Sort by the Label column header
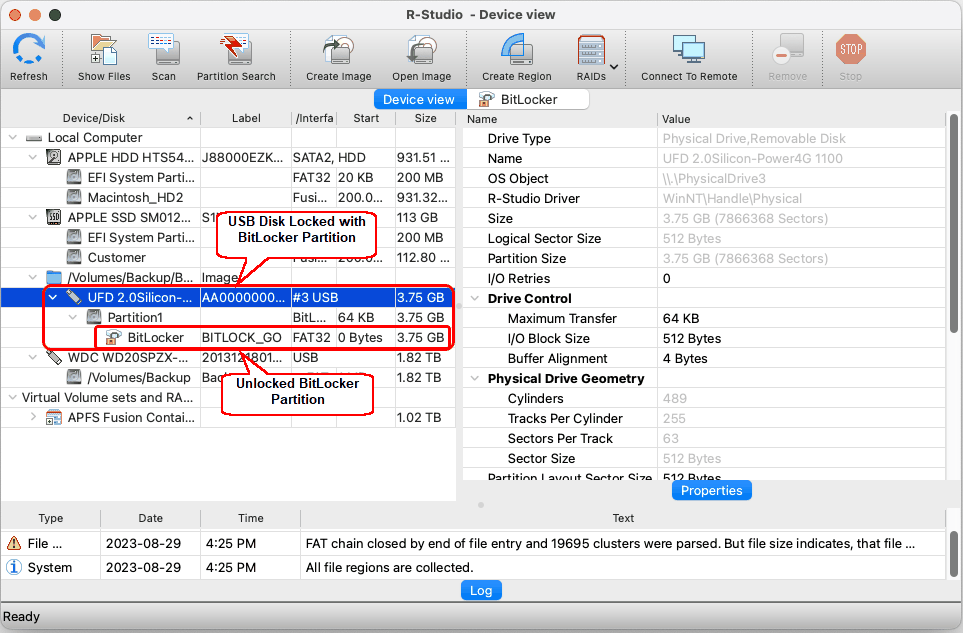This screenshot has width=963, height=633. (246, 118)
